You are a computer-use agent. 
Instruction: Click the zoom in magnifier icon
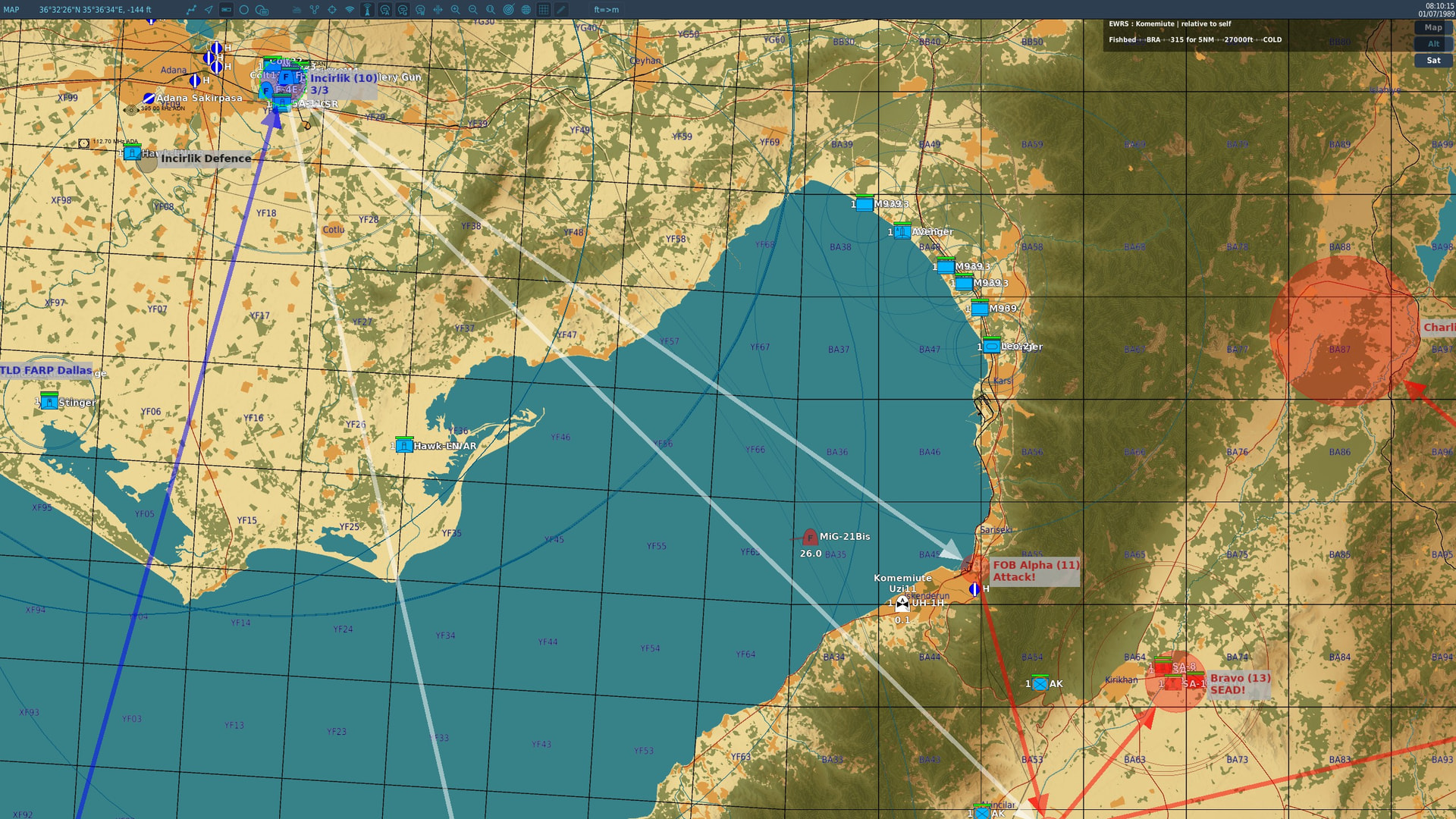[455, 10]
